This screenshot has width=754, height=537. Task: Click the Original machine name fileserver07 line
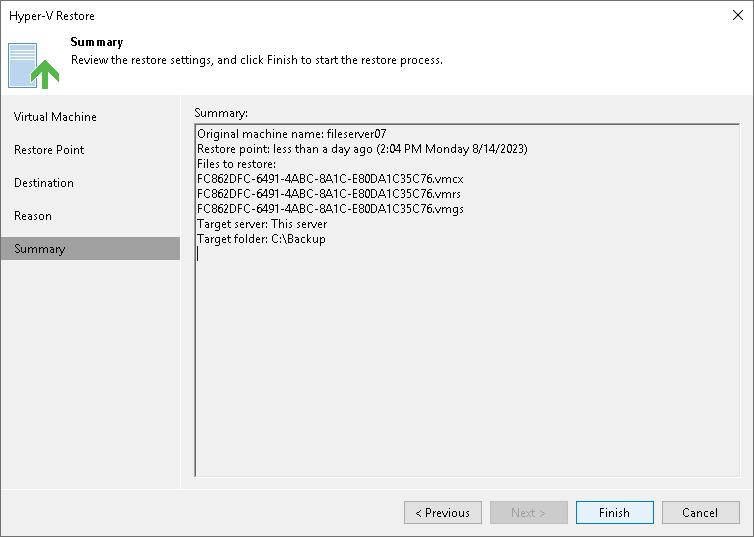pyautogui.click(x=292, y=134)
